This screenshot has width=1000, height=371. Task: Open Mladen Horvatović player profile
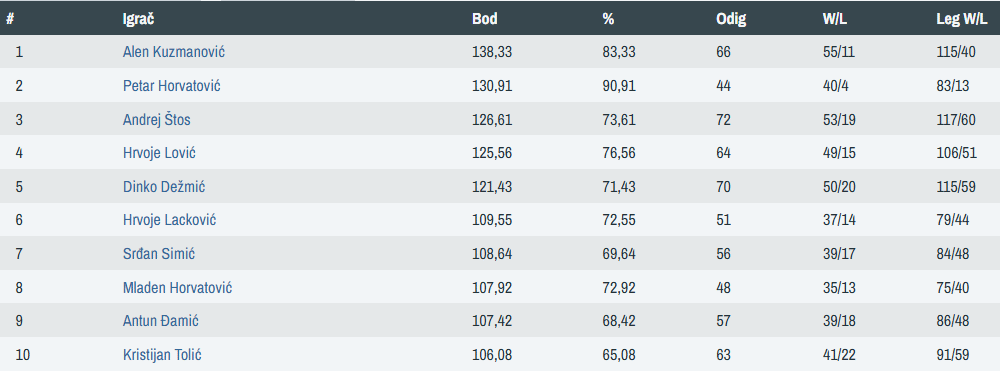click(177, 287)
